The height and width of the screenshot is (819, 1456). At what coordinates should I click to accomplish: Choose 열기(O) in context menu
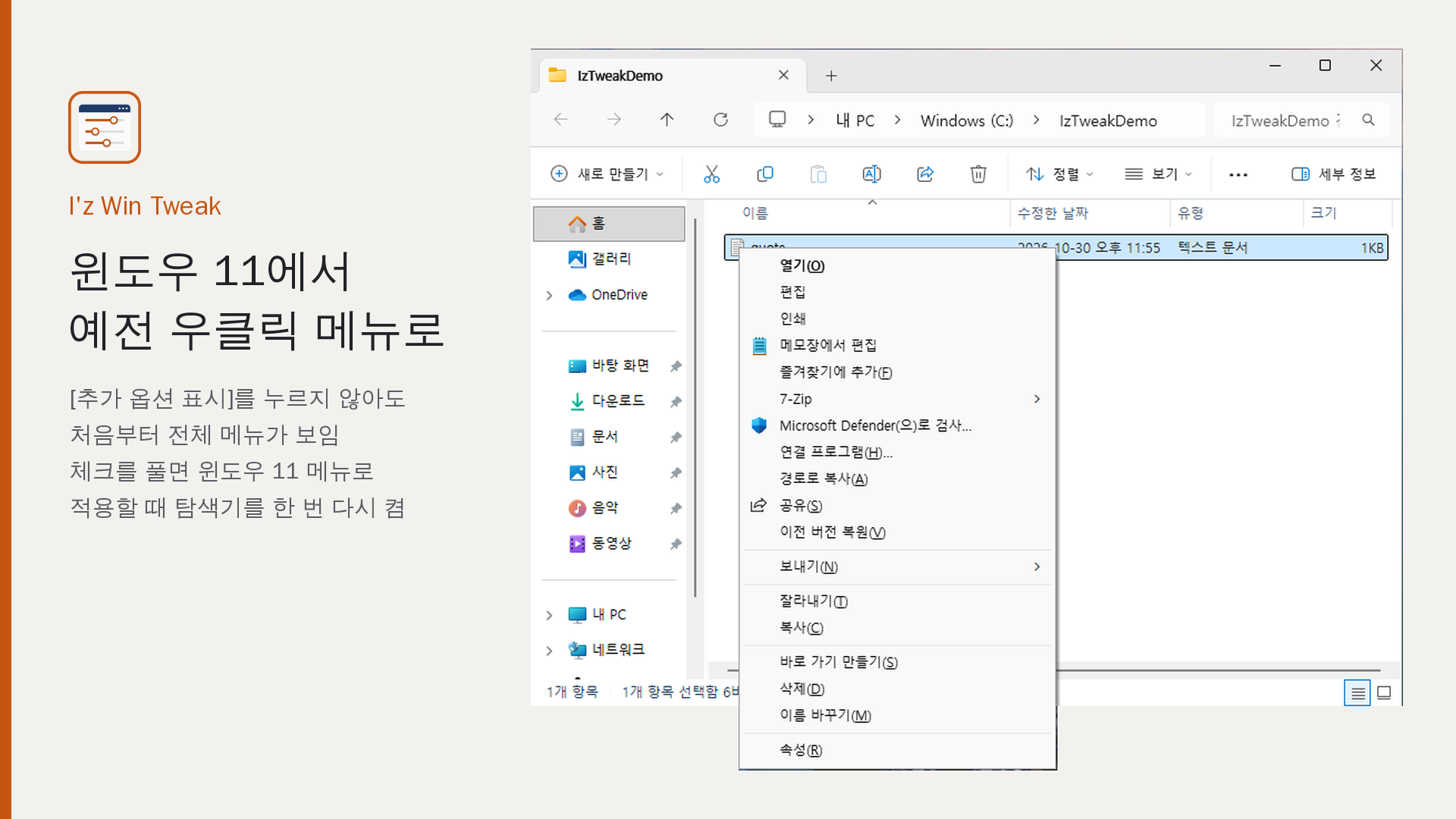[x=897, y=265]
